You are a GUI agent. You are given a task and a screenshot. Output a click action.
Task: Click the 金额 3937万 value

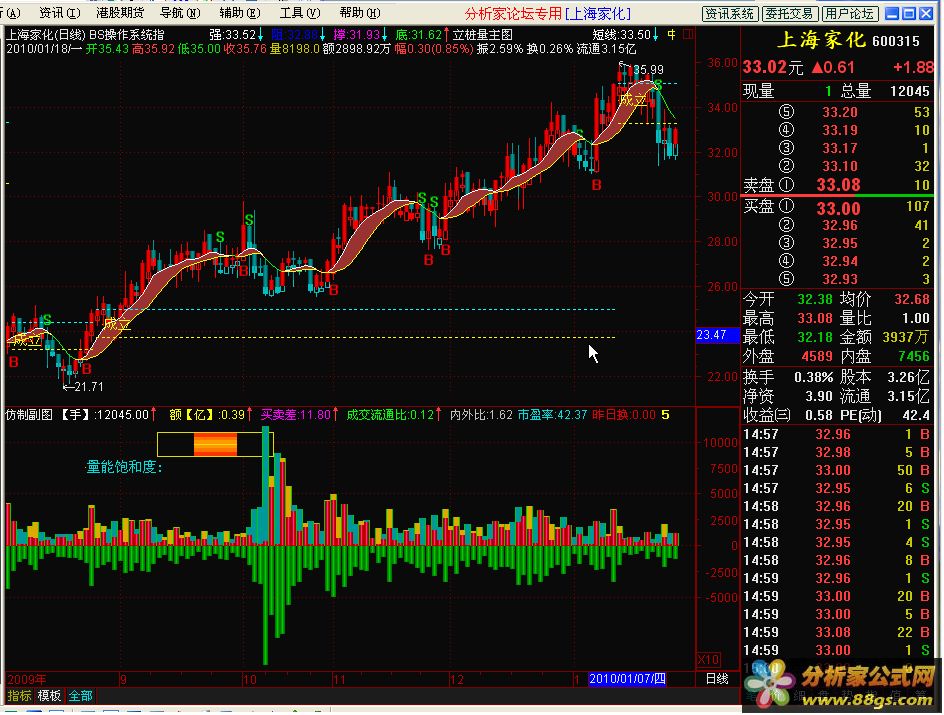906,338
